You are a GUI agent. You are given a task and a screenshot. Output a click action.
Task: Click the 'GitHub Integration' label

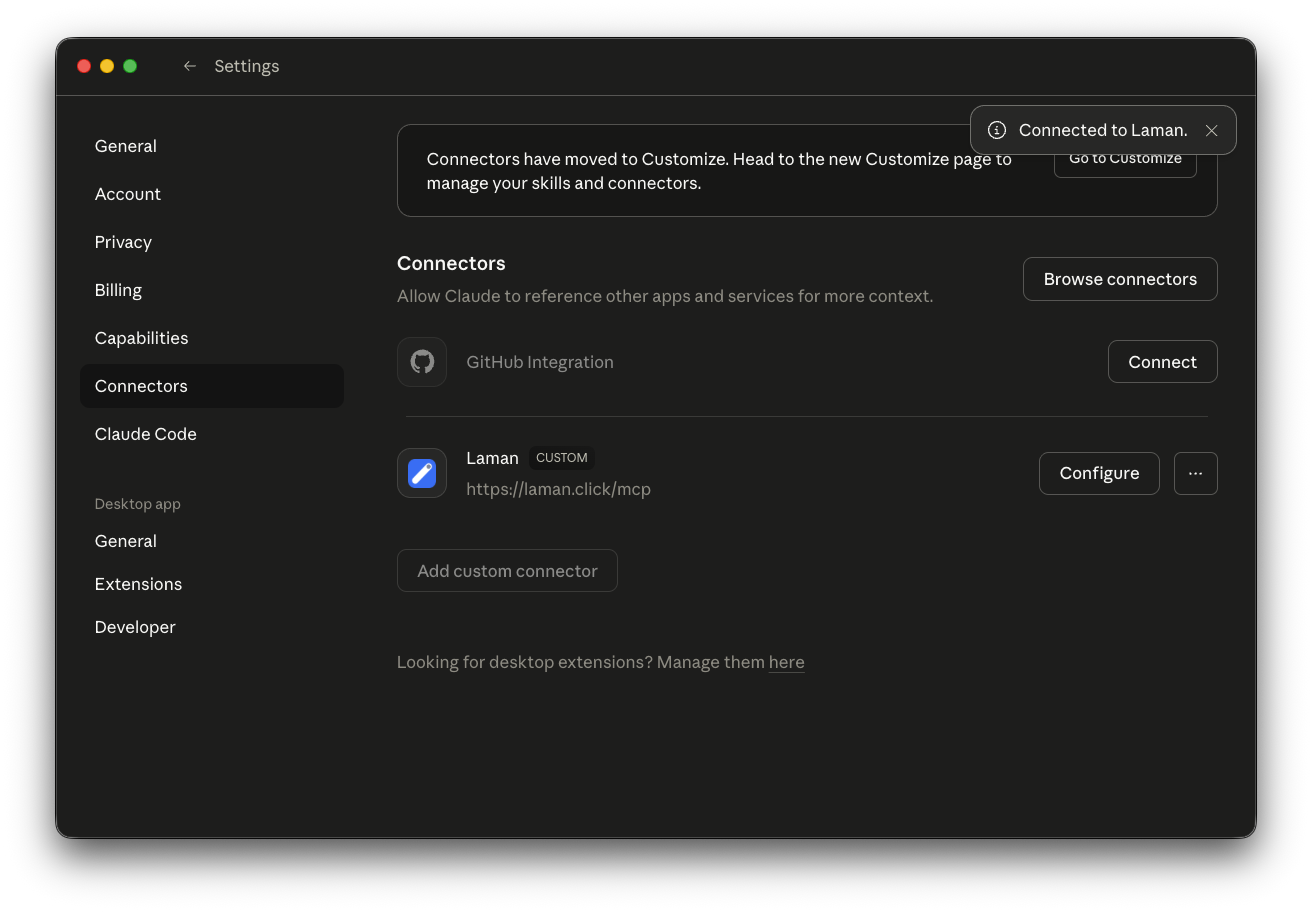click(540, 362)
